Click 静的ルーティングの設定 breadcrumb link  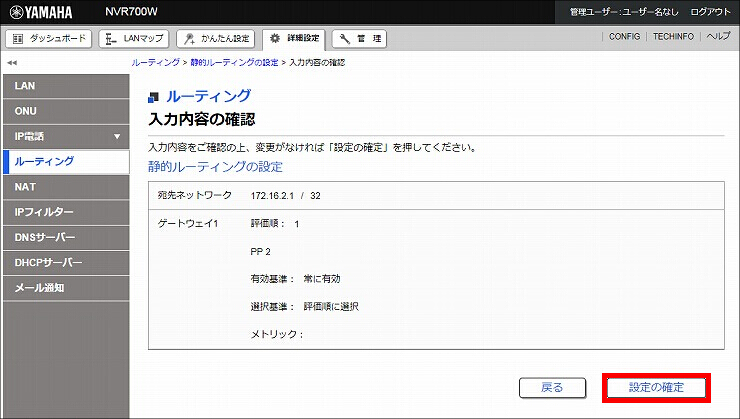coord(235,63)
